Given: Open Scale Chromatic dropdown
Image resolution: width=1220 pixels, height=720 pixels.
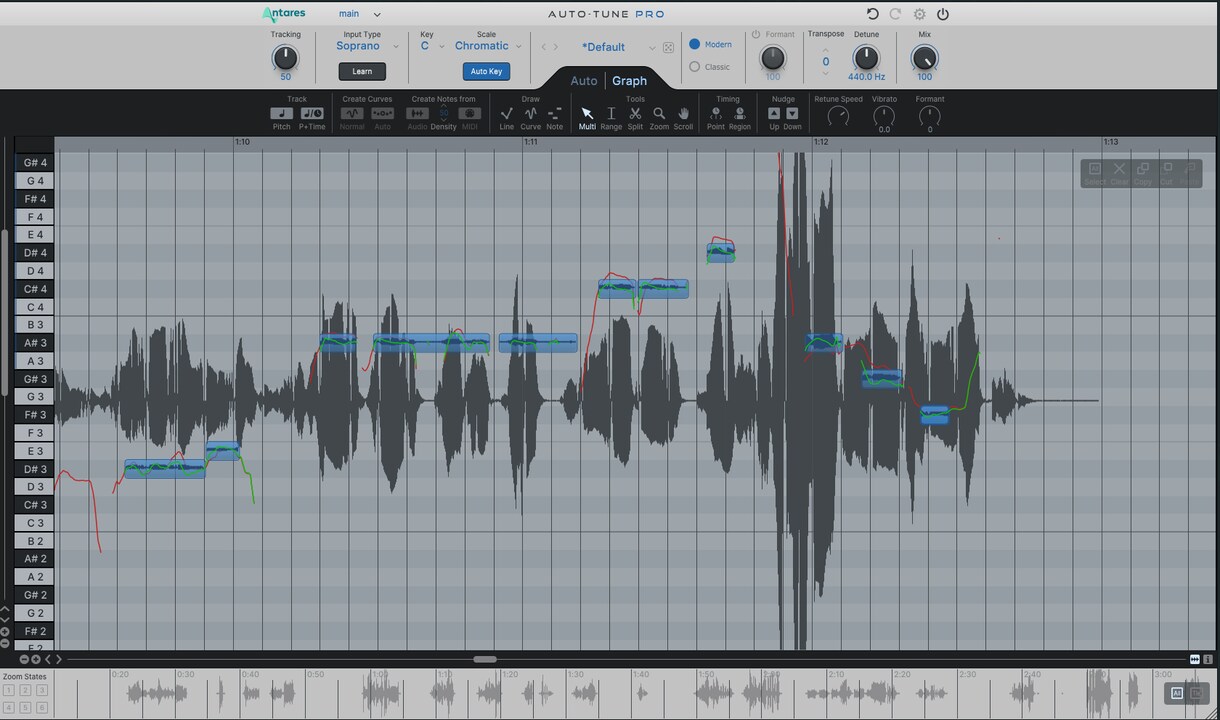Looking at the screenshot, I should 488,46.
